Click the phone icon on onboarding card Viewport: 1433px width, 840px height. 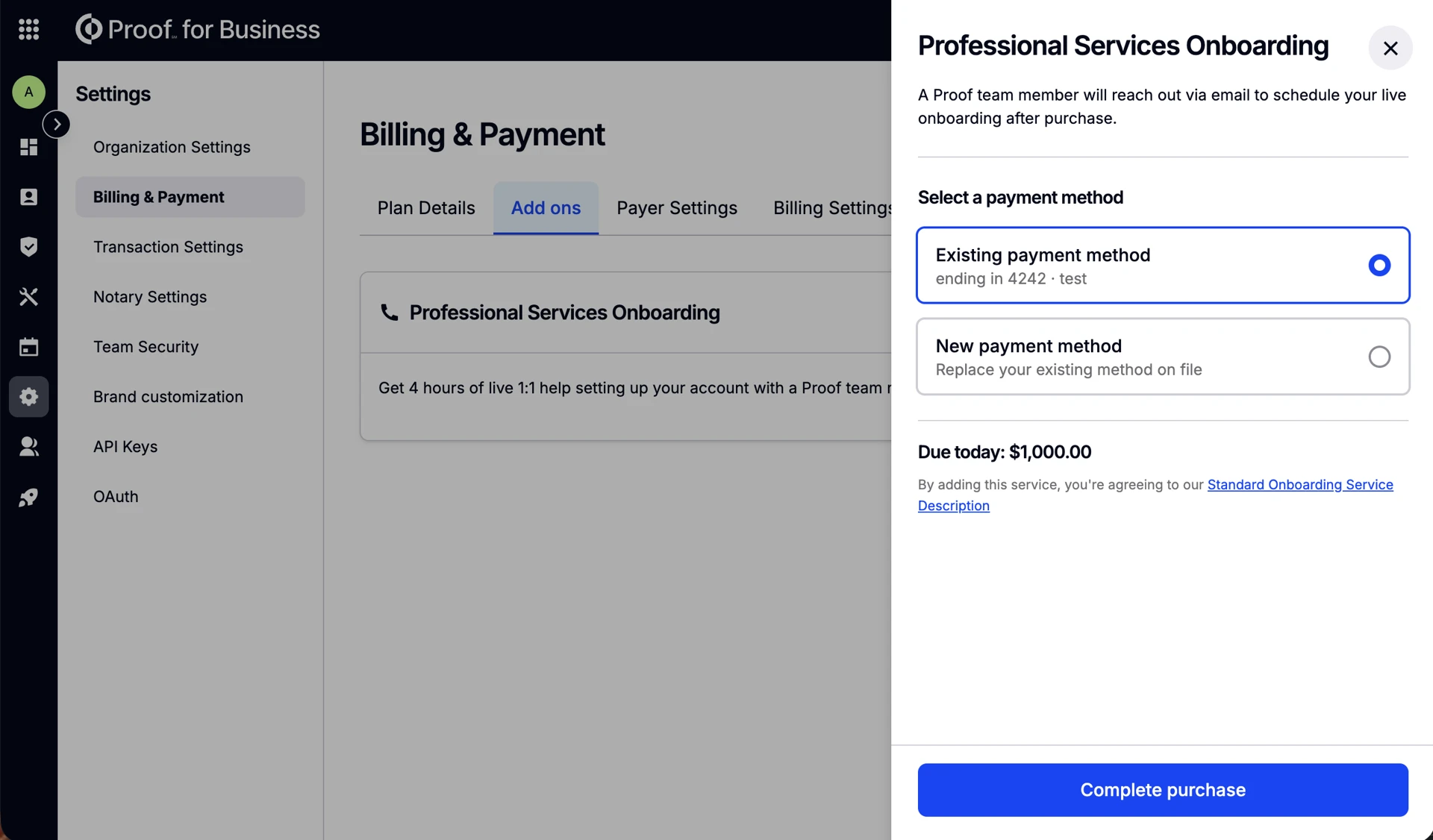(389, 312)
